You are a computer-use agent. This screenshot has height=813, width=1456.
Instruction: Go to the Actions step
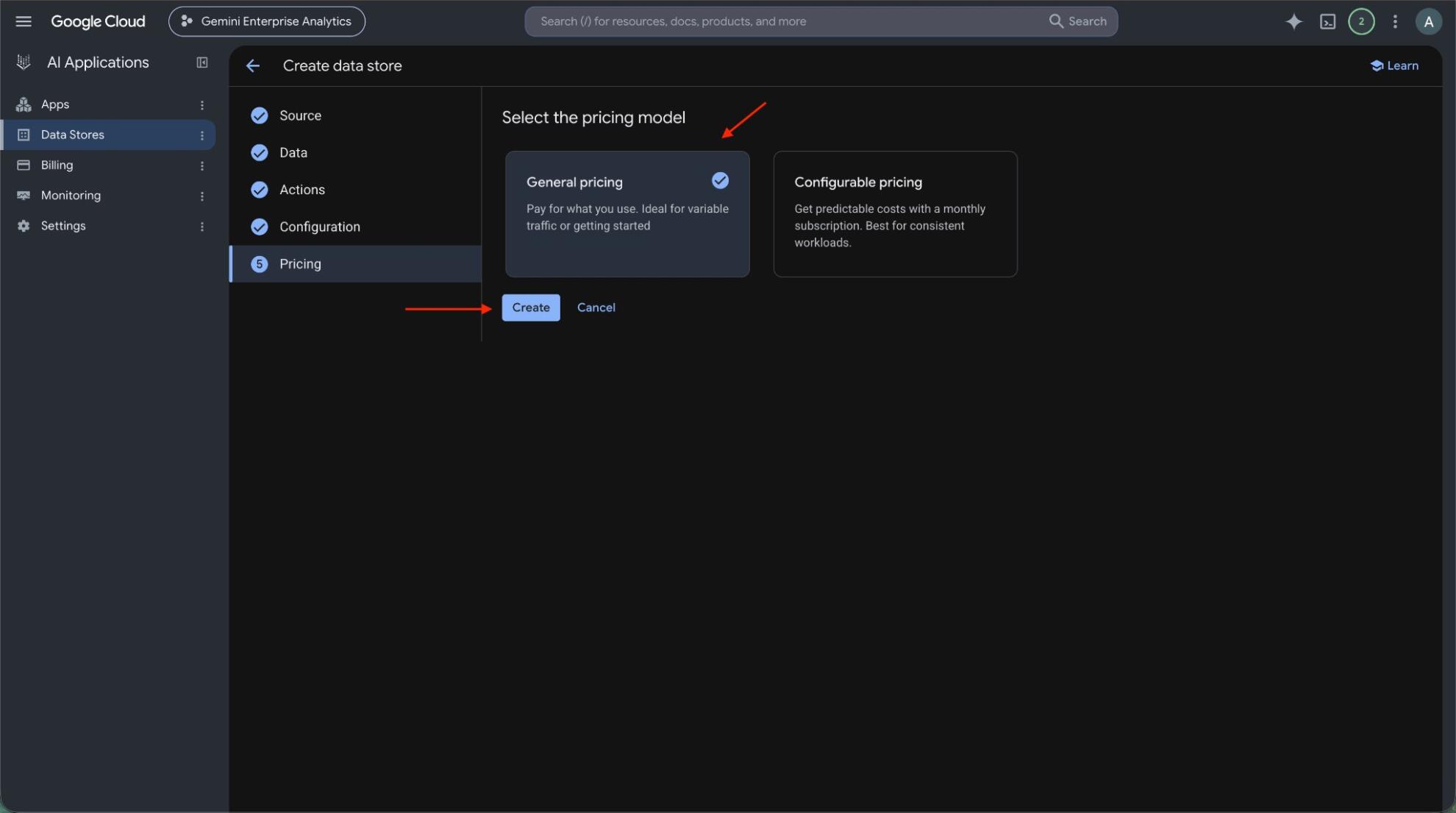tap(356, 189)
